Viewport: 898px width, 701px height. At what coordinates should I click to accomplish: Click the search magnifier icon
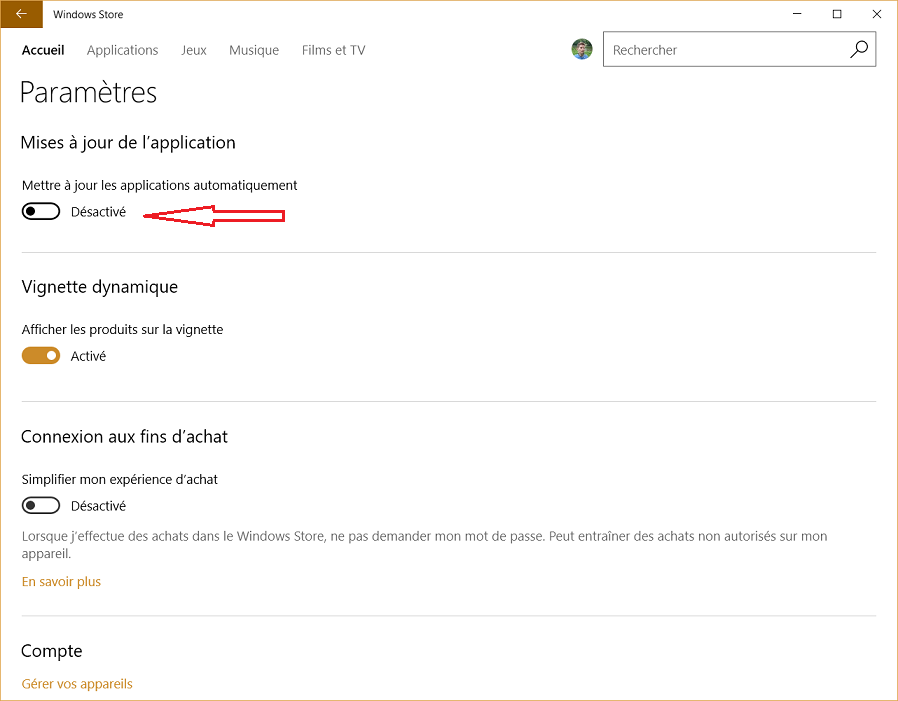(x=858, y=50)
